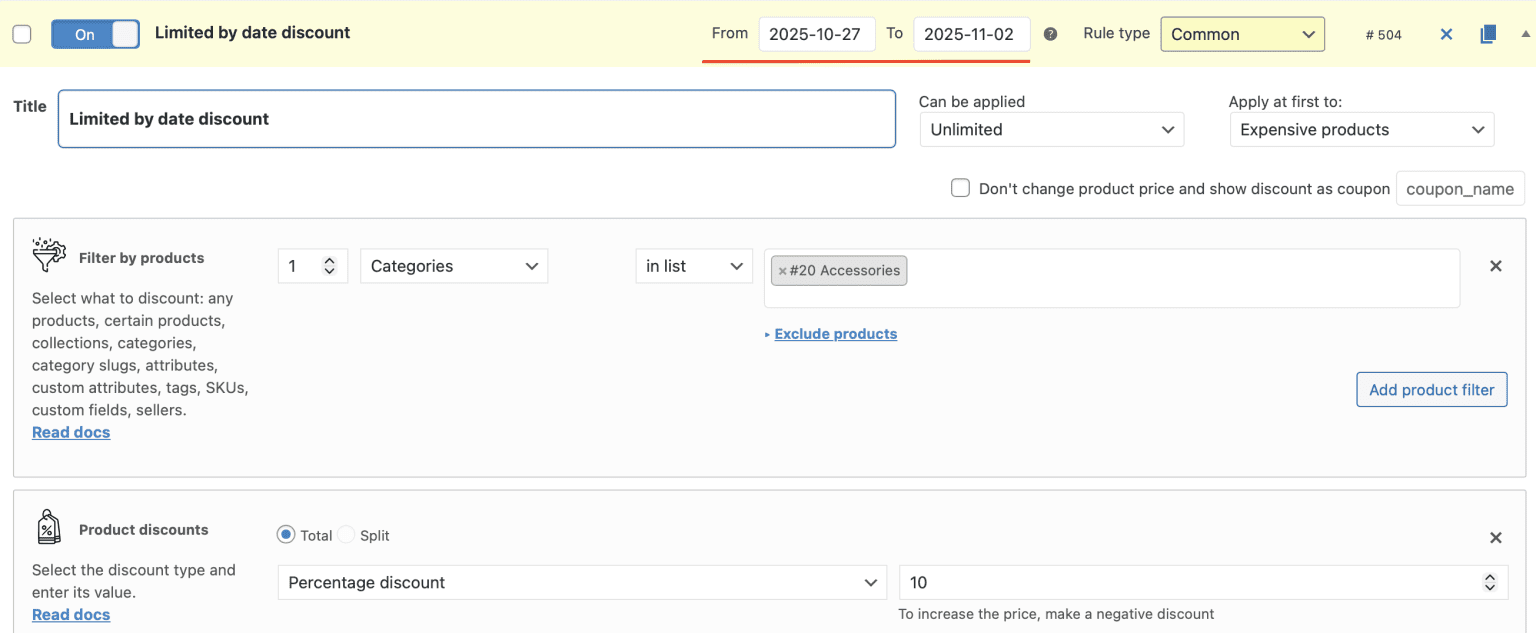This screenshot has width=1536, height=633.
Task: Click the Add product filter button
Action: (1431, 390)
